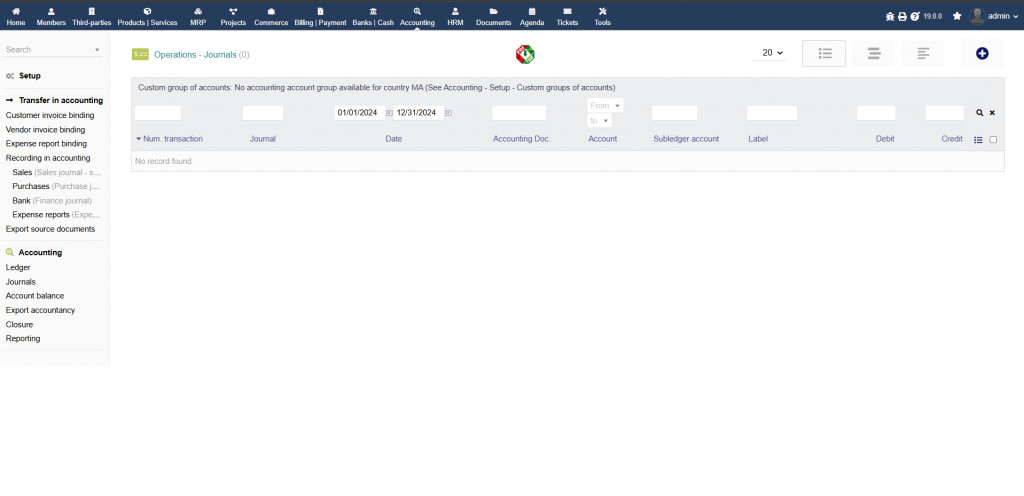Click the Billing | Payment icon
The image size is (1024, 496).
tap(320, 11)
